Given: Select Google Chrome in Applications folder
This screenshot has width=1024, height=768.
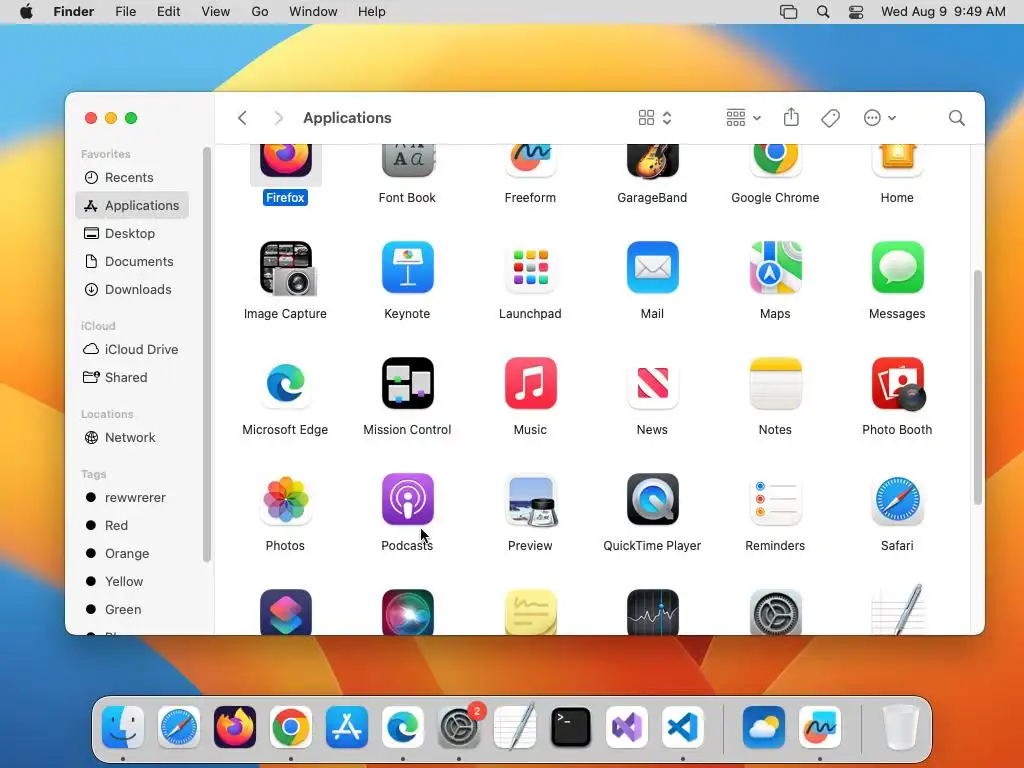Looking at the screenshot, I should (775, 161).
